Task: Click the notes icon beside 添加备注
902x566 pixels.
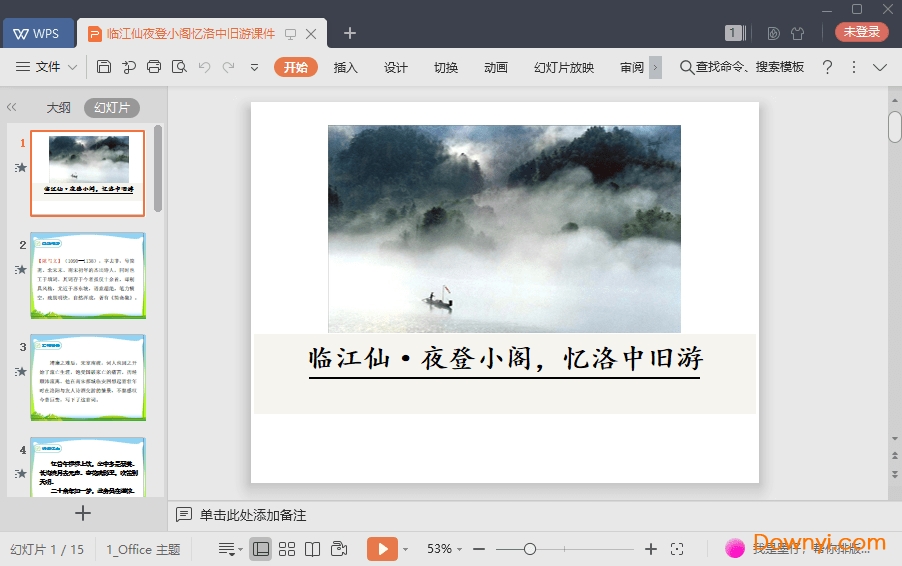Action: [184, 514]
